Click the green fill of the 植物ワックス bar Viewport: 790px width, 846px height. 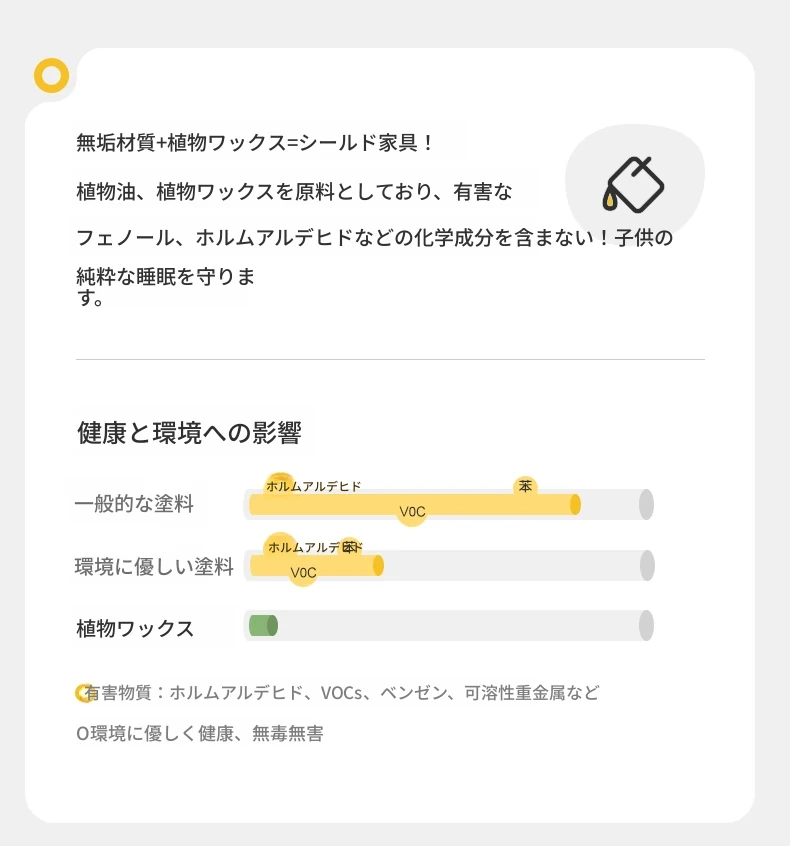point(263,626)
